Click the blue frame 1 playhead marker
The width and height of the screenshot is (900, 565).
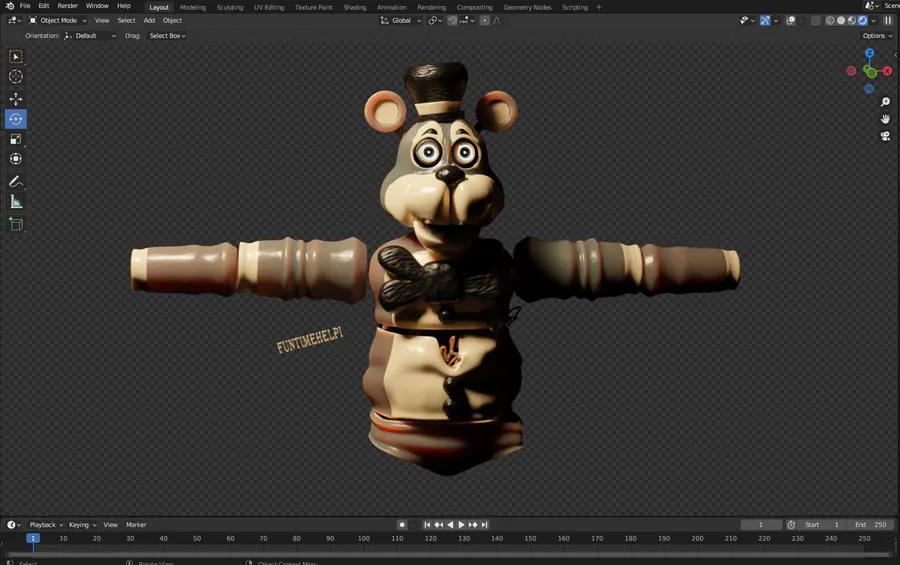tap(33, 539)
